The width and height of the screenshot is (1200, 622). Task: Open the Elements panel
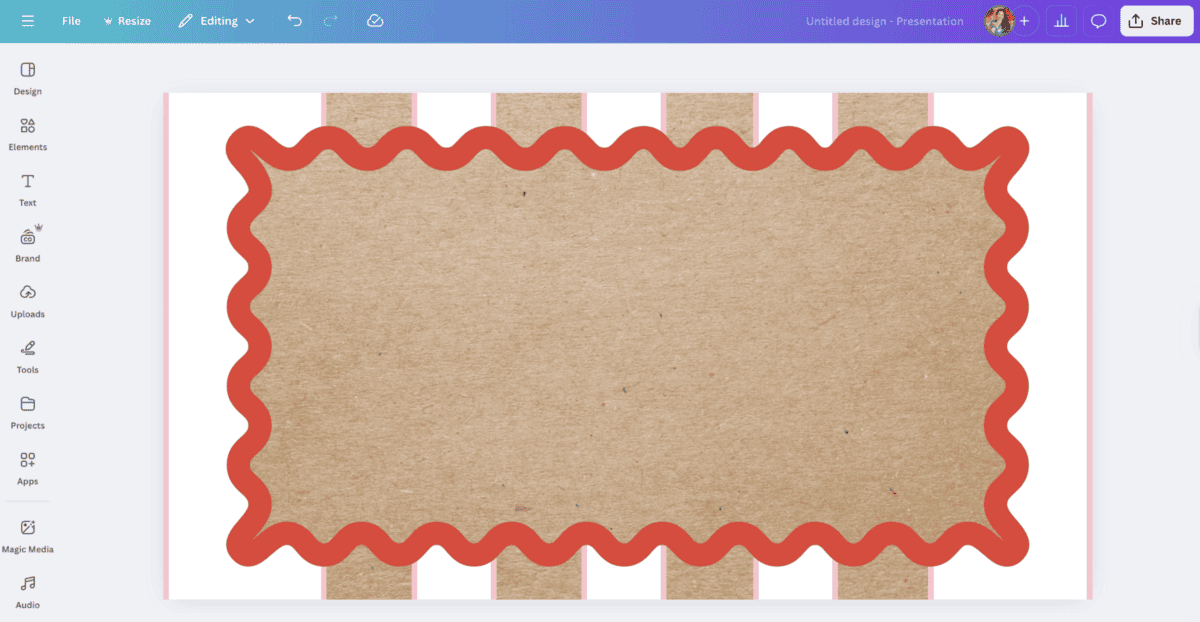point(28,133)
